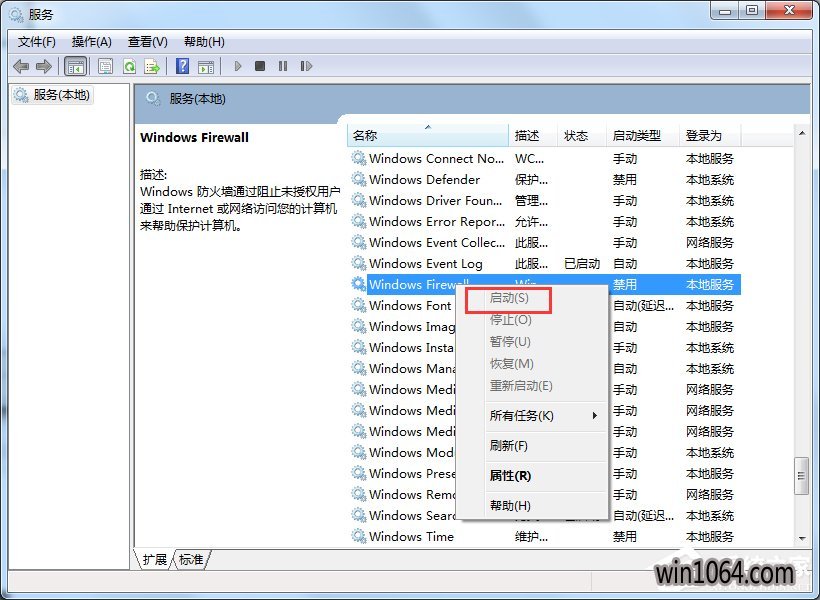The height and width of the screenshot is (600, 820).
Task: Minimize the 服务 window
Action: click(725, 11)
